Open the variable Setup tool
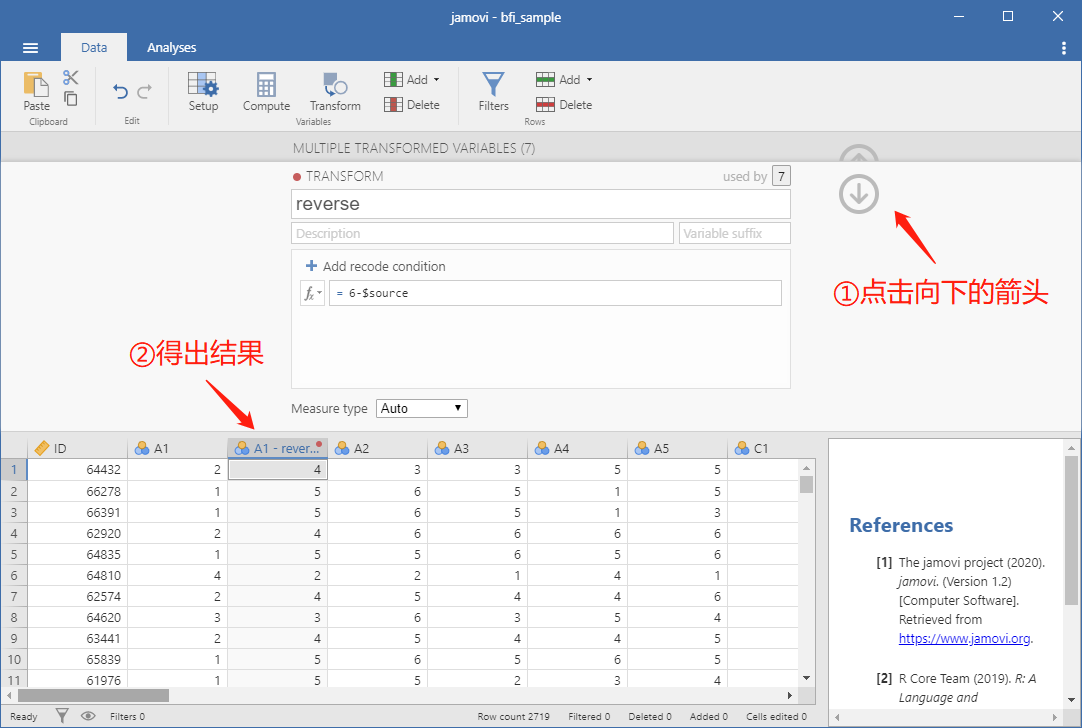The image size is (1082, 728). pos(203,92)
